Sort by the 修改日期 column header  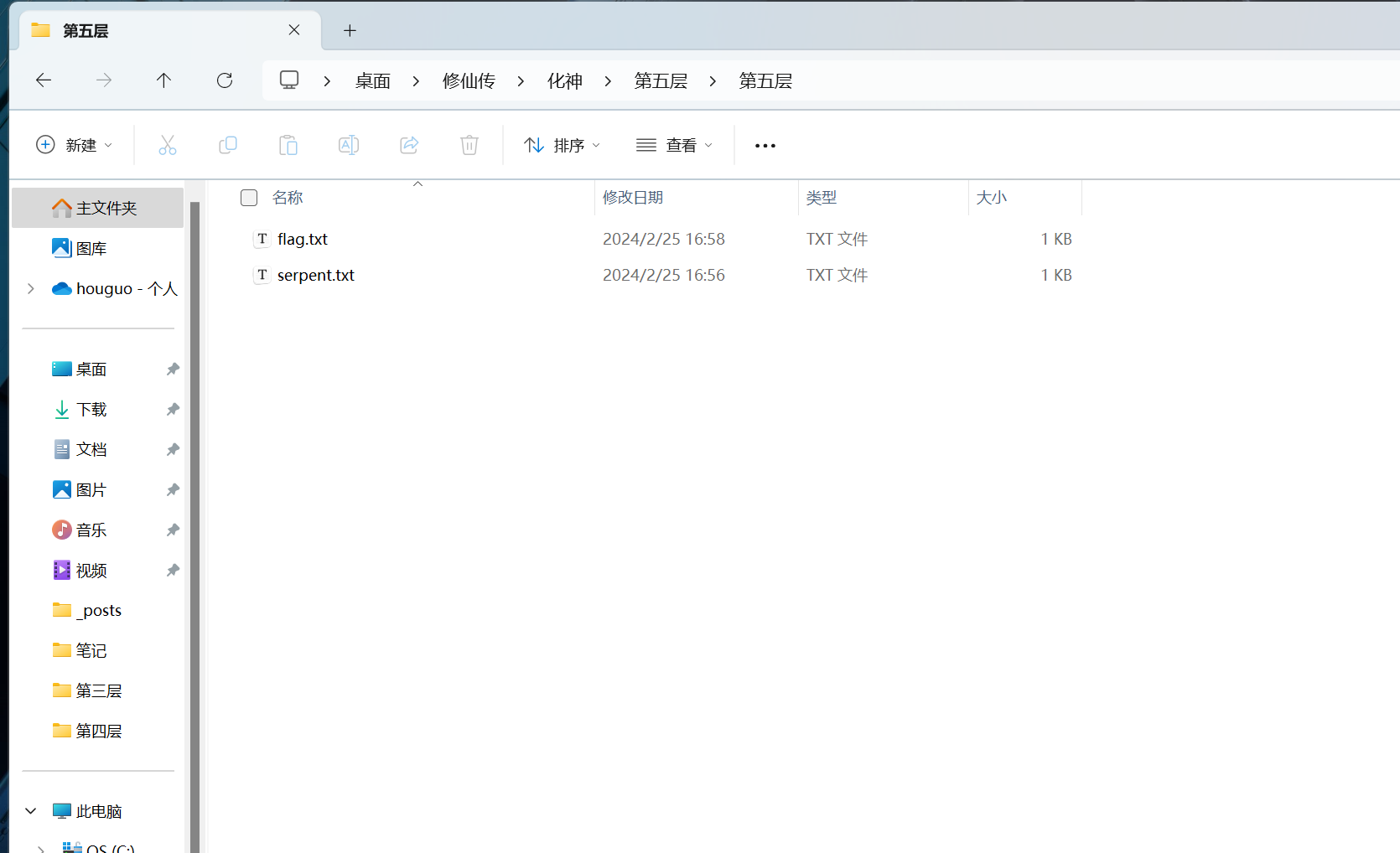click(633, 198)
